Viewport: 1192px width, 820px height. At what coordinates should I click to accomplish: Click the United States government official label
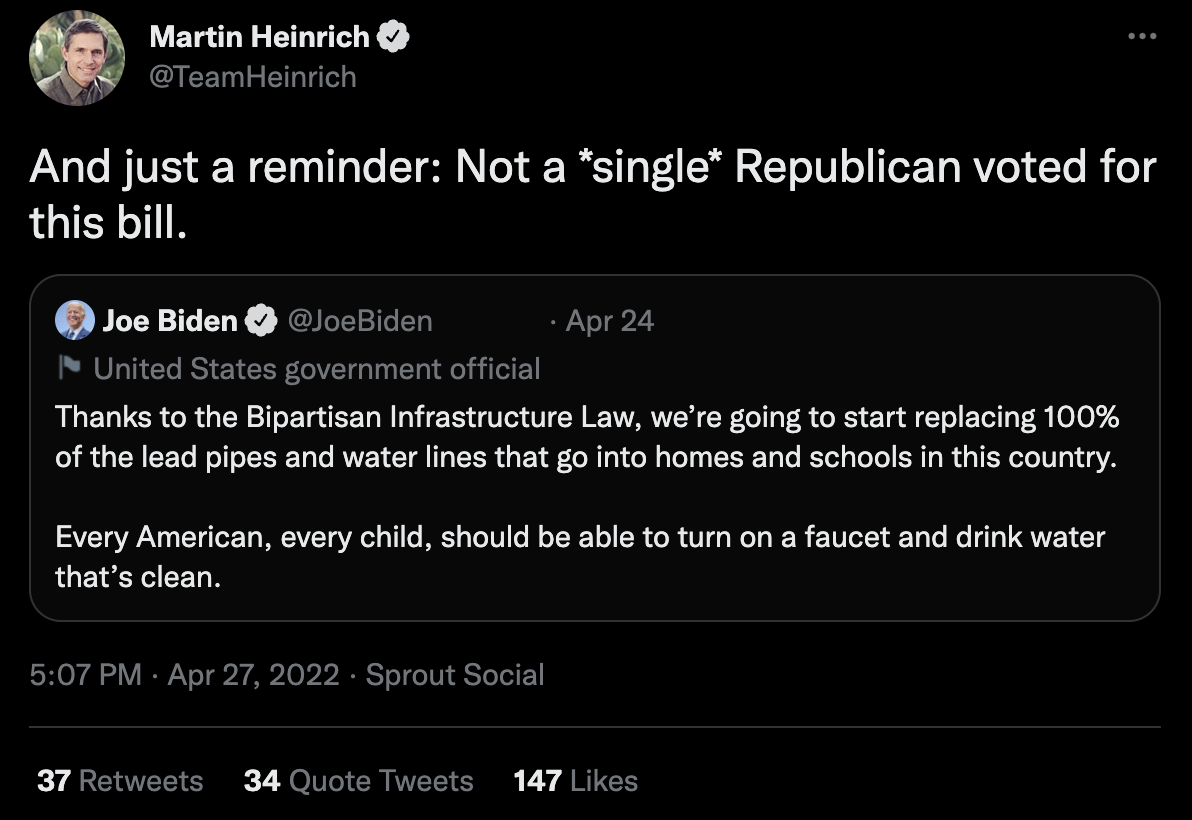316,369
